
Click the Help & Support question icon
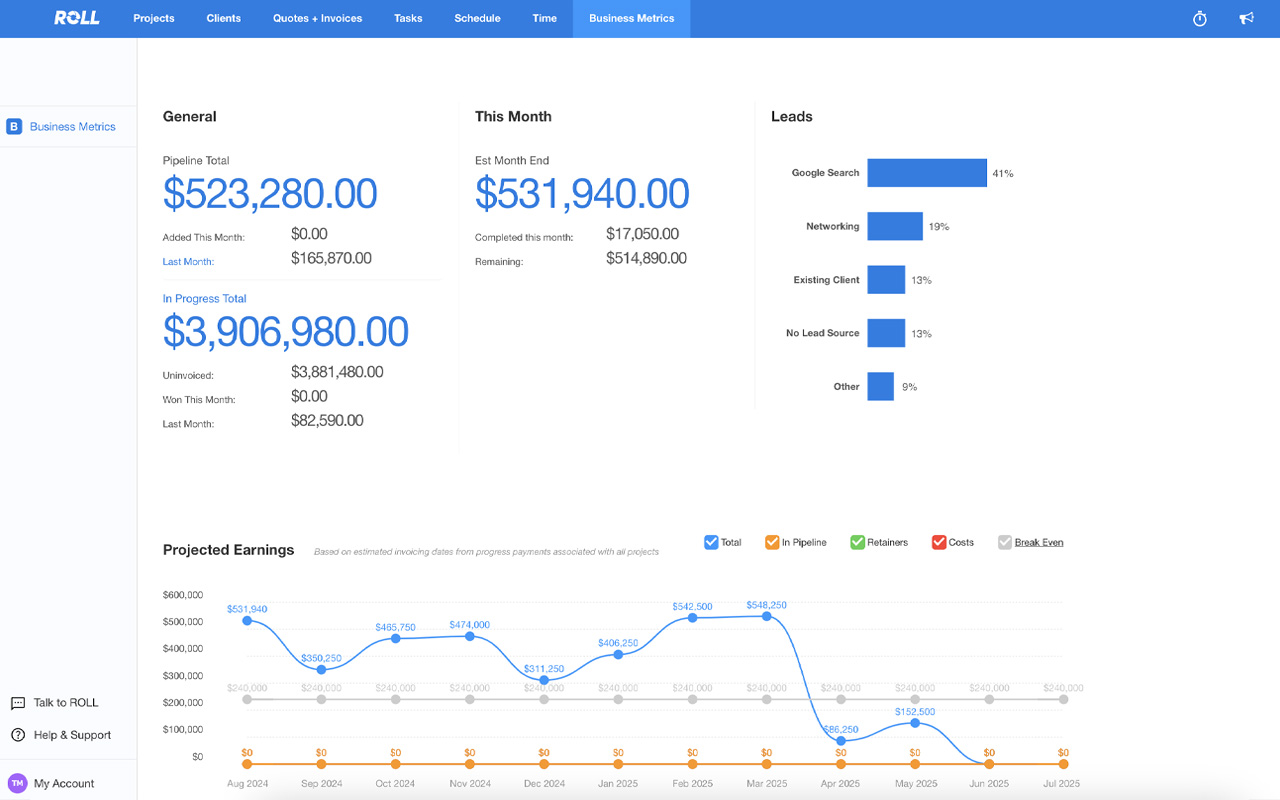(17, 735)
